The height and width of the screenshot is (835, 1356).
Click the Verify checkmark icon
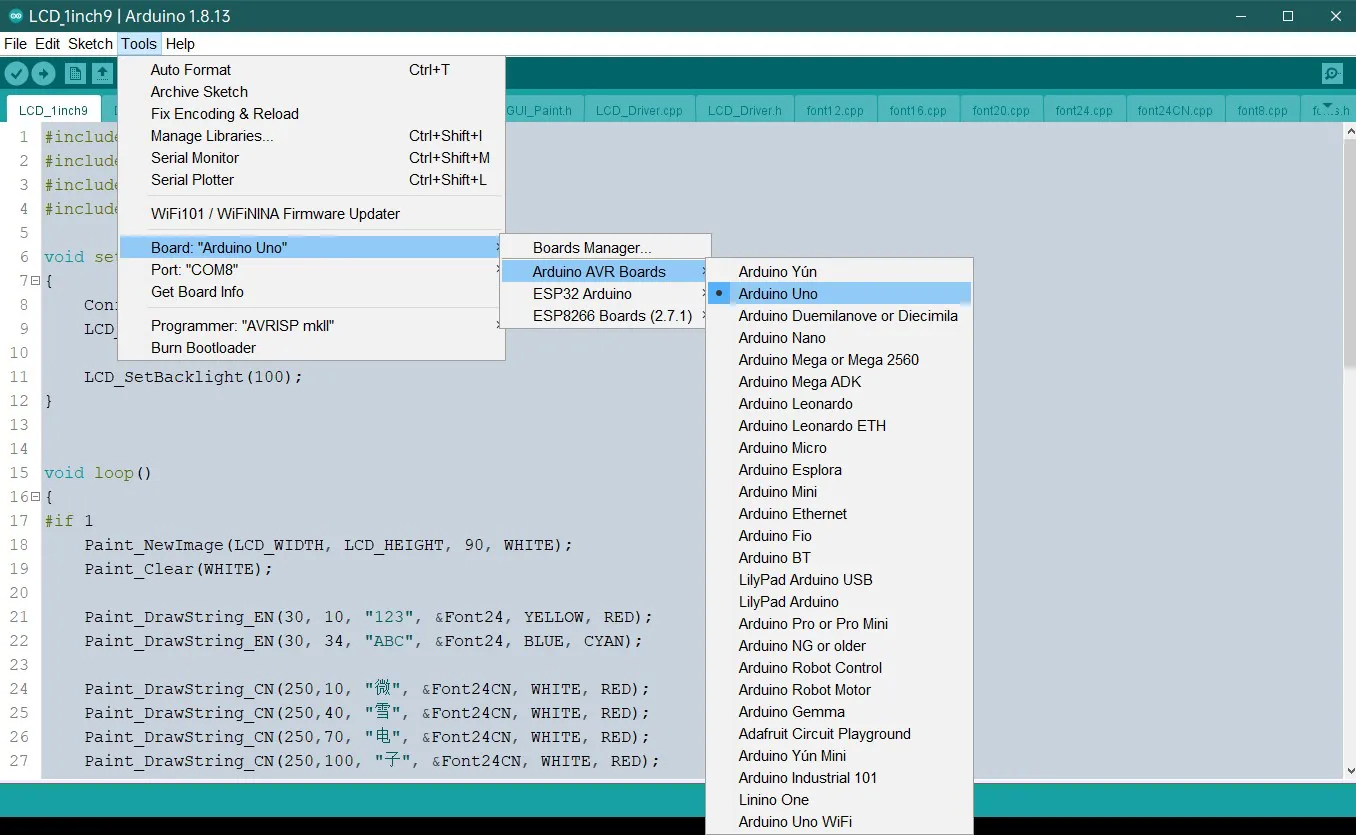coord(16,73)
